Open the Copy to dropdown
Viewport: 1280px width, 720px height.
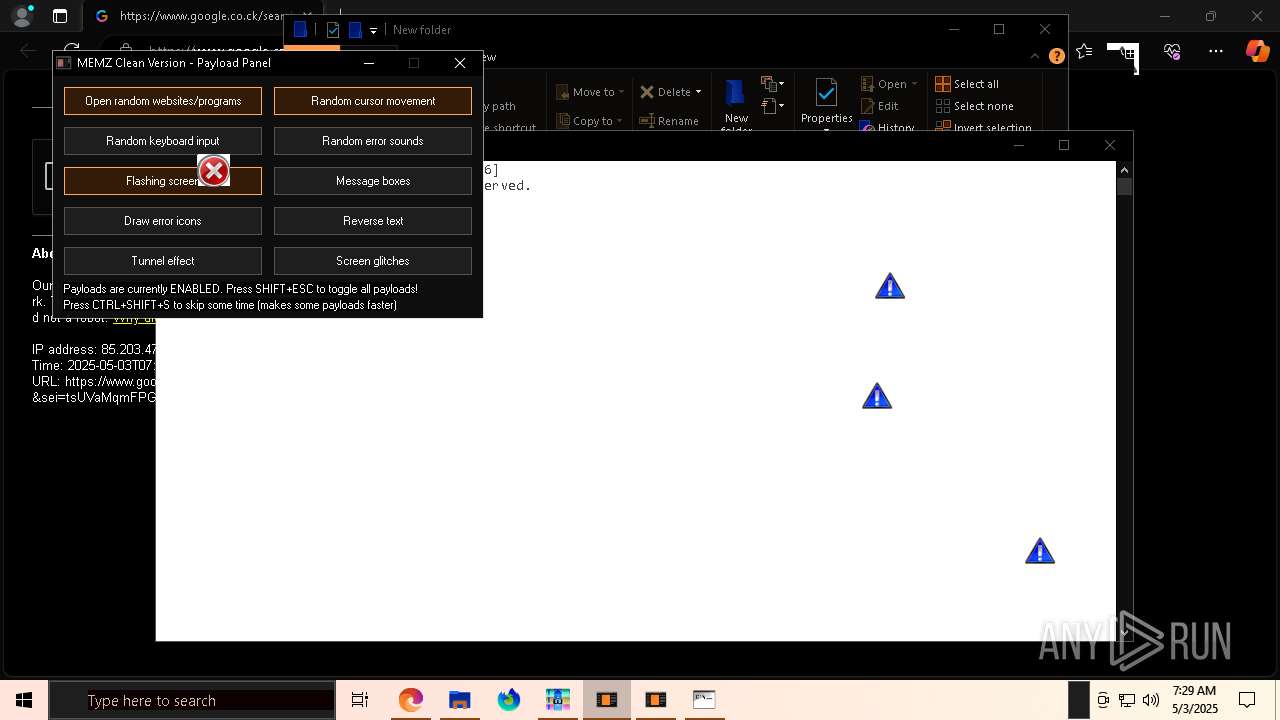tap(590, 121)
